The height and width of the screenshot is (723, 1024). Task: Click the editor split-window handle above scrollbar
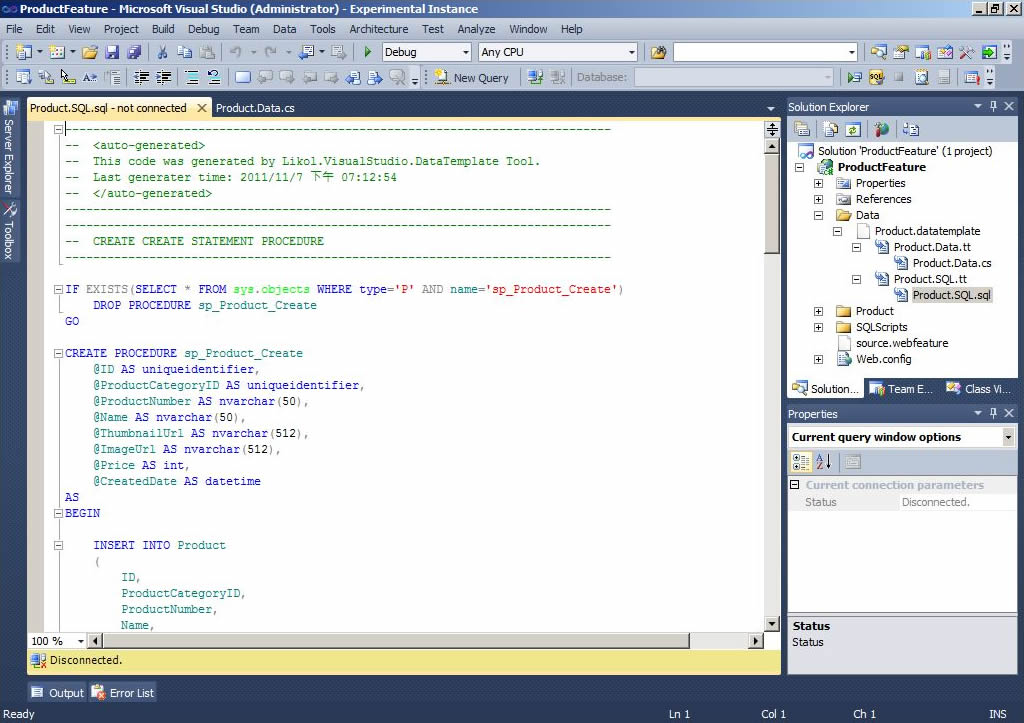772,129
